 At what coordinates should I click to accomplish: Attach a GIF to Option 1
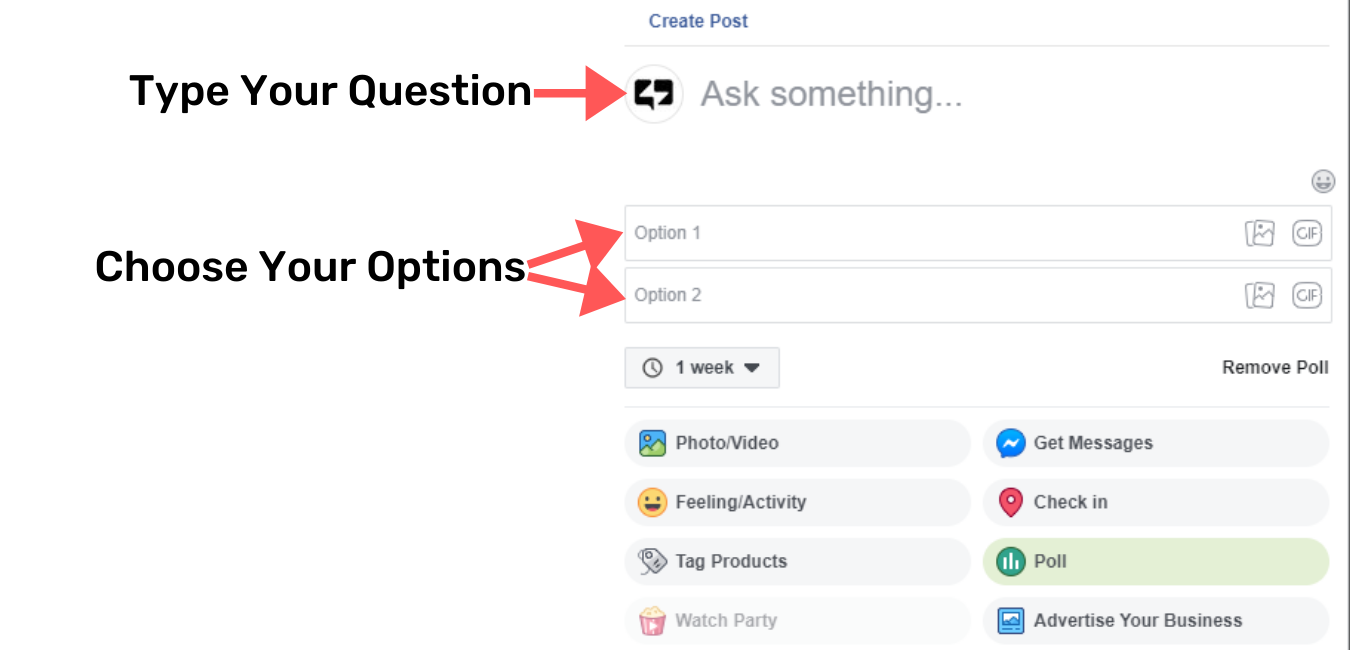click(1307, 232)
